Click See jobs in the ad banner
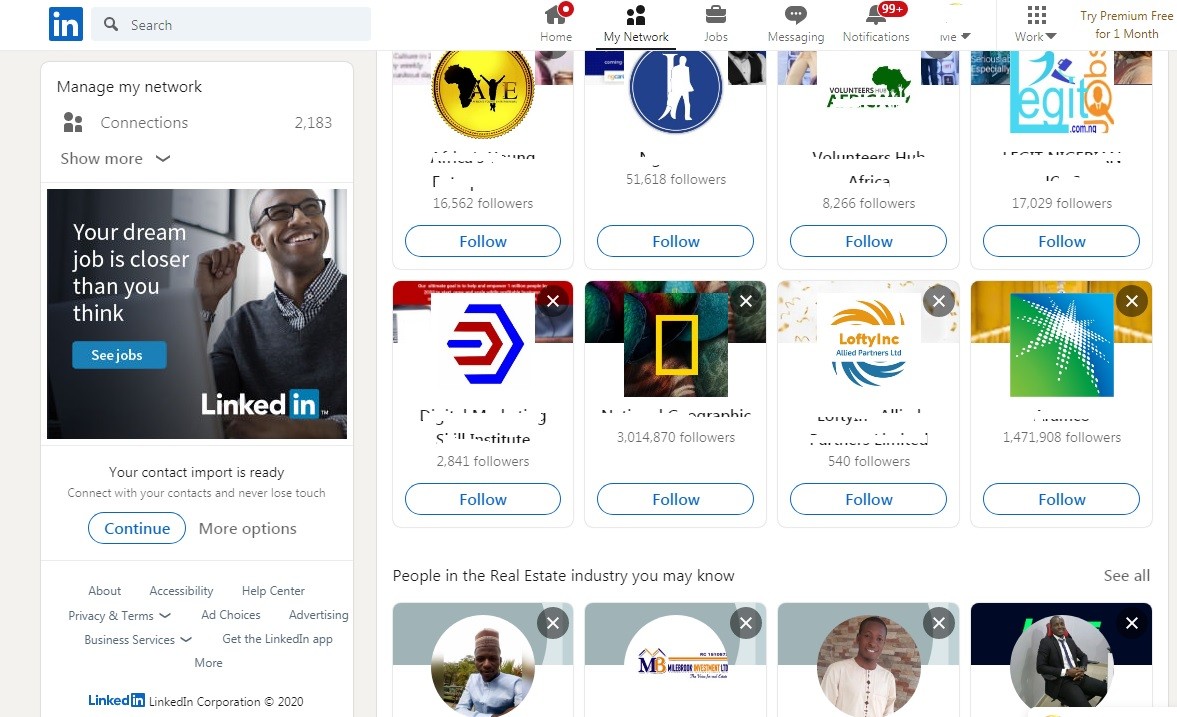The width and height of the screenshot is (1177, 717). 118,354
